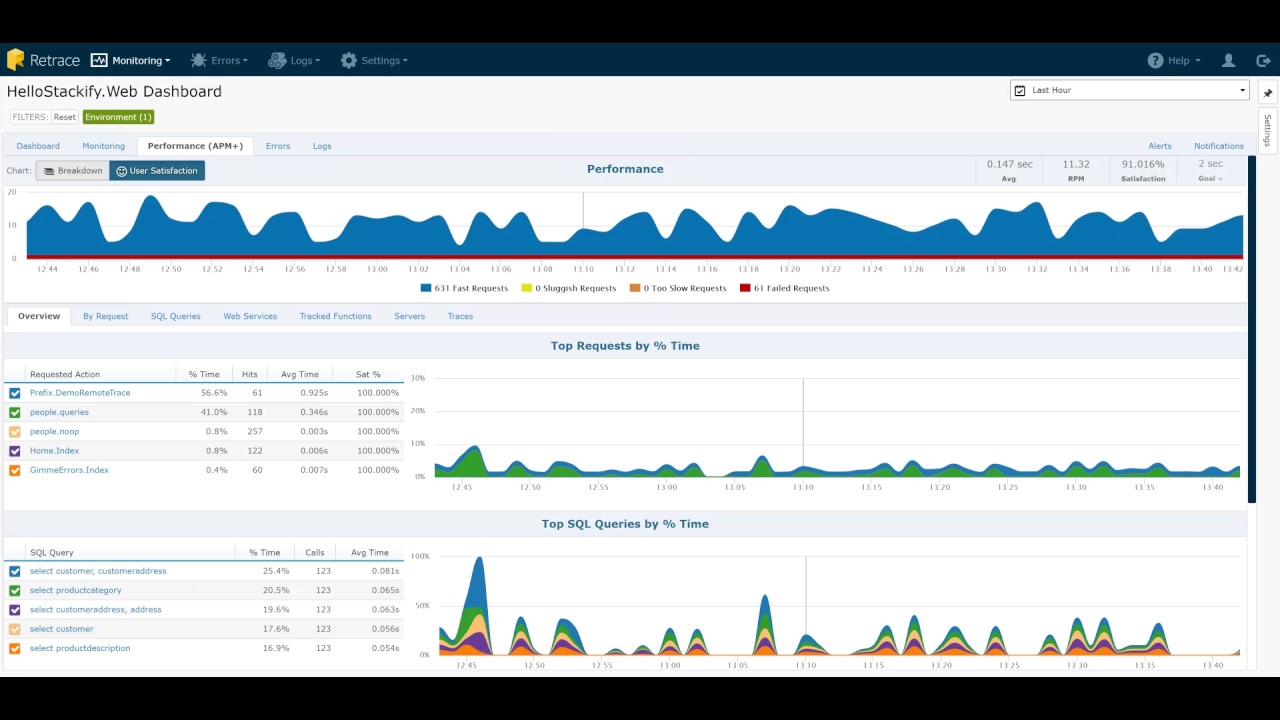Toggle select customer, customeraddress checkbox
This screenshot has height=720, width=1280.
[15, 571]
